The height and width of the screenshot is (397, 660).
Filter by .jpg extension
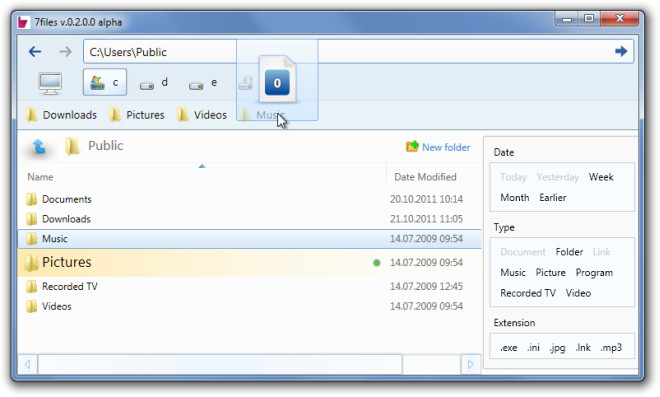pos(557,348)
